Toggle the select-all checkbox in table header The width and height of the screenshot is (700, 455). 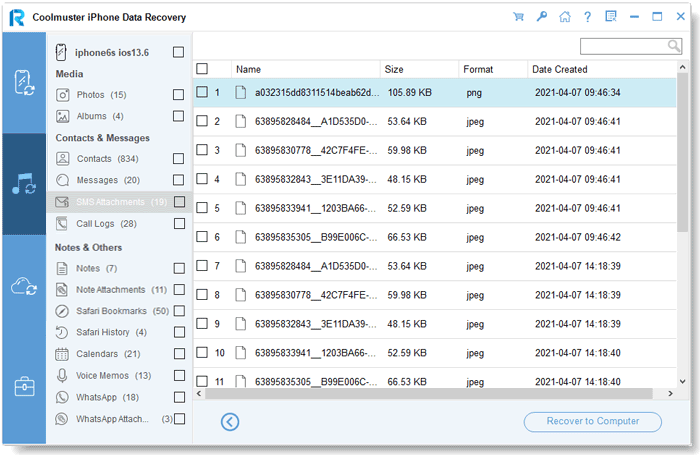tap(202, 69)
